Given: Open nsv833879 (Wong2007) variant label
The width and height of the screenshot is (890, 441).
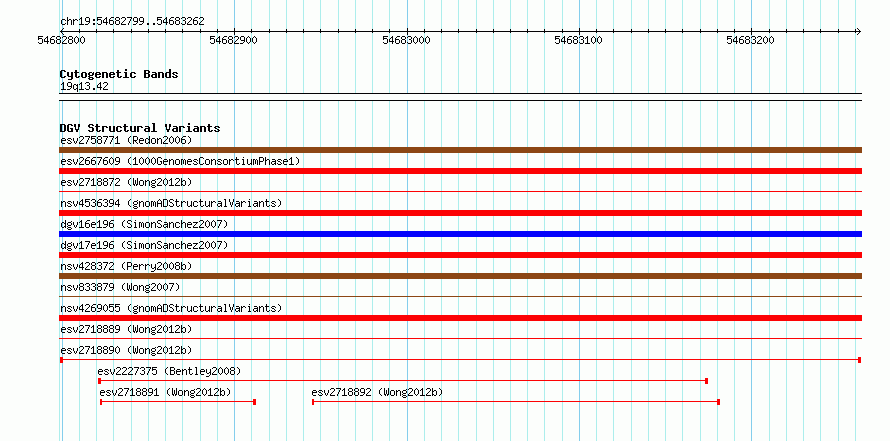Looking at the screenshot, I should coord(120,287).
